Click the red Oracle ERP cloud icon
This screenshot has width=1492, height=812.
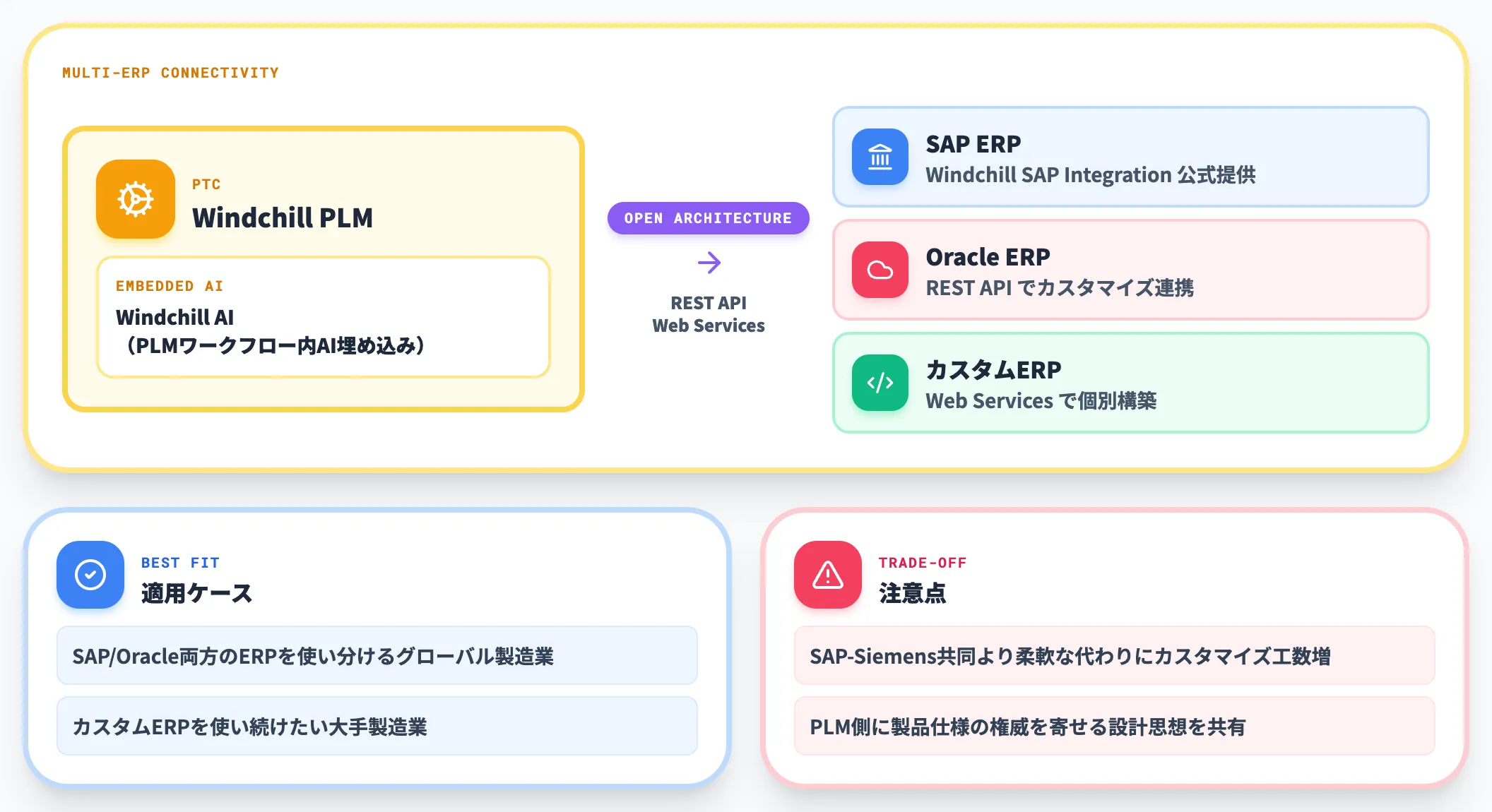coord(880,270)
